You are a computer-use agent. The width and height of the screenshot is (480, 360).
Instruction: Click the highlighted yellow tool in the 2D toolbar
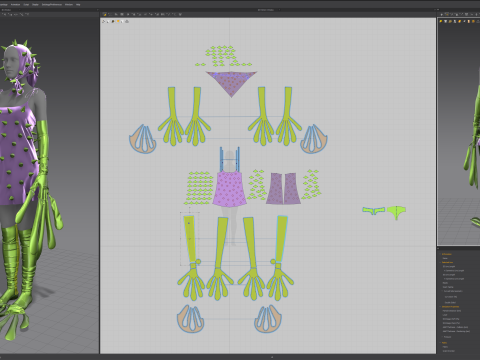(x=105, y=14)
